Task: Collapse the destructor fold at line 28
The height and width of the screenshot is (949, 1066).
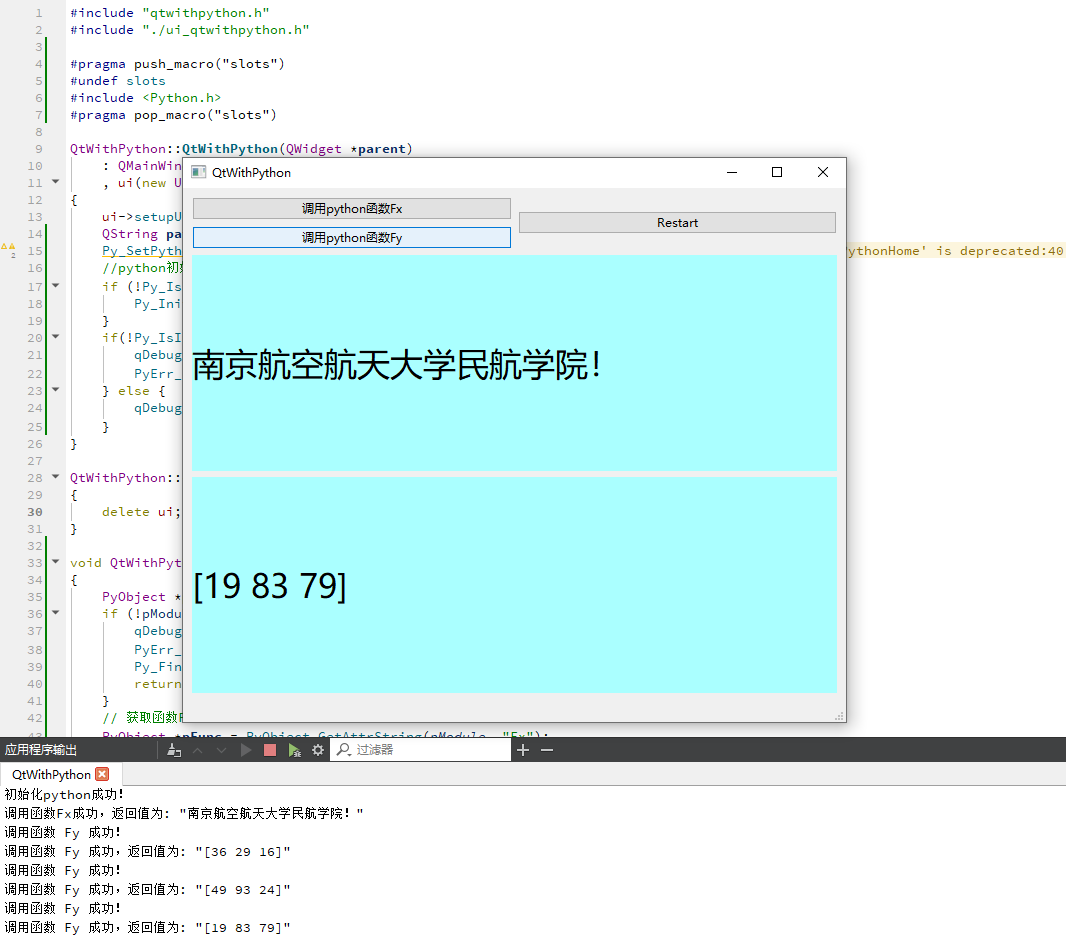Action: coord(54,477)
